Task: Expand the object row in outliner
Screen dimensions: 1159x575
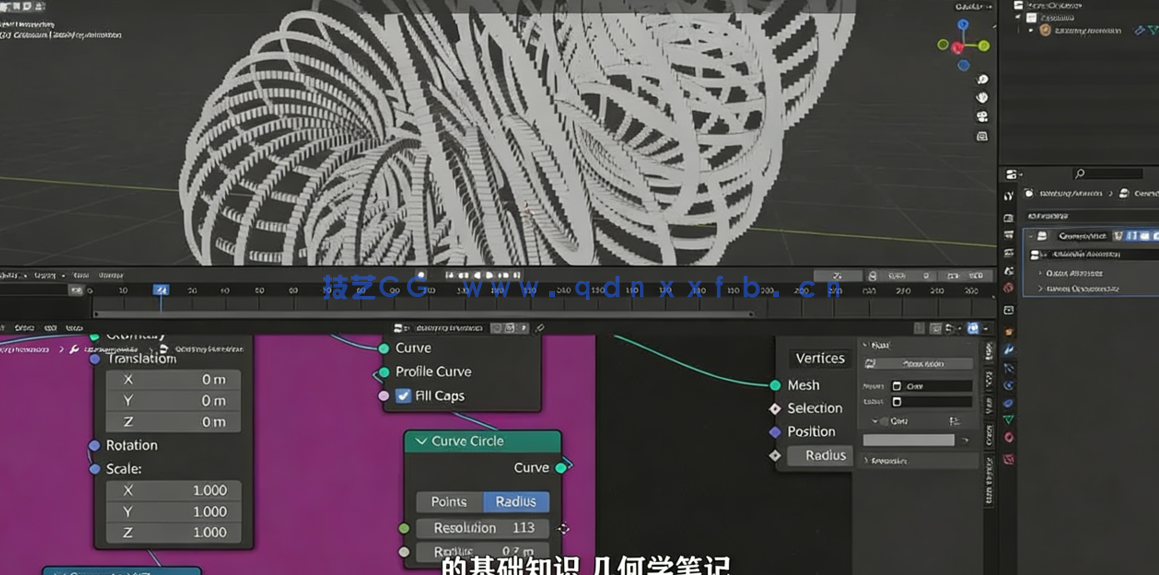Action: point(1031,30)
